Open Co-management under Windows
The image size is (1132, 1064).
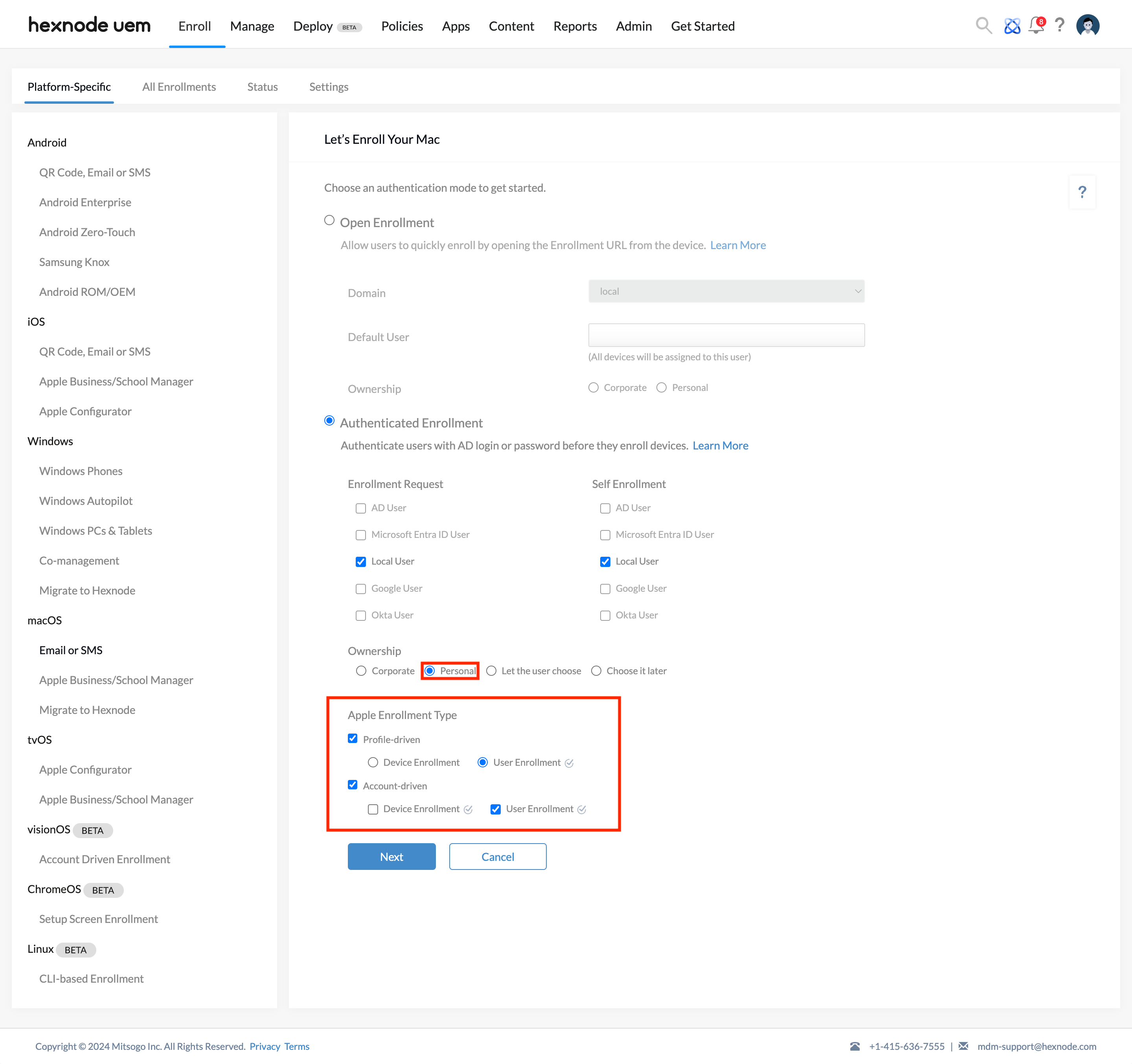tap(79, 561)
